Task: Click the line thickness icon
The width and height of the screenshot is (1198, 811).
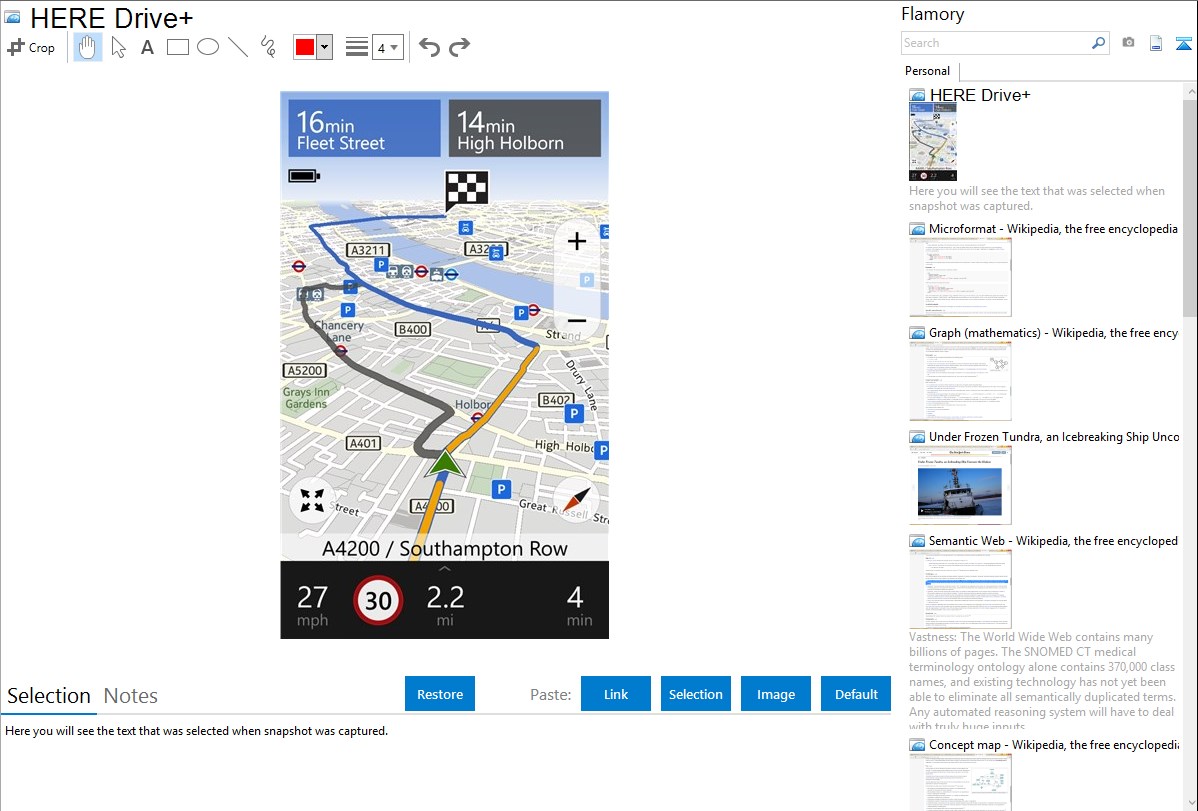Action: [x=357, y=47]
